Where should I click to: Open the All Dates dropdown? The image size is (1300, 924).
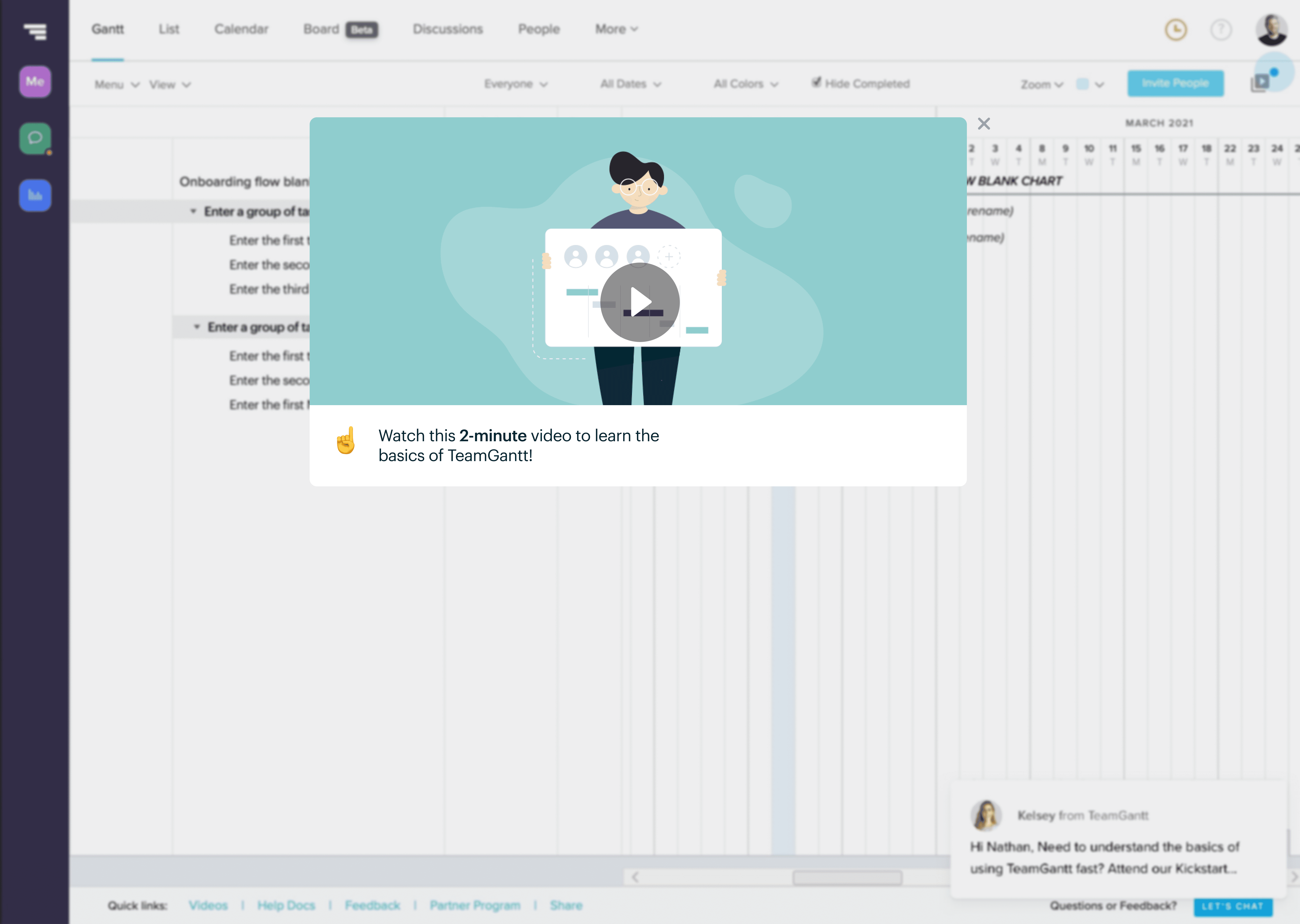point(630,84)
